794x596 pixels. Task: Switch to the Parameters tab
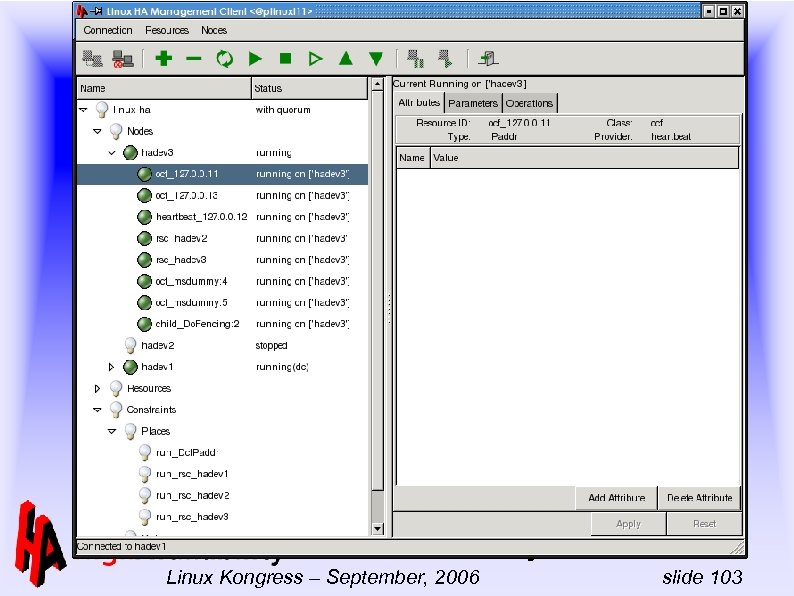(x=473, y=103)
